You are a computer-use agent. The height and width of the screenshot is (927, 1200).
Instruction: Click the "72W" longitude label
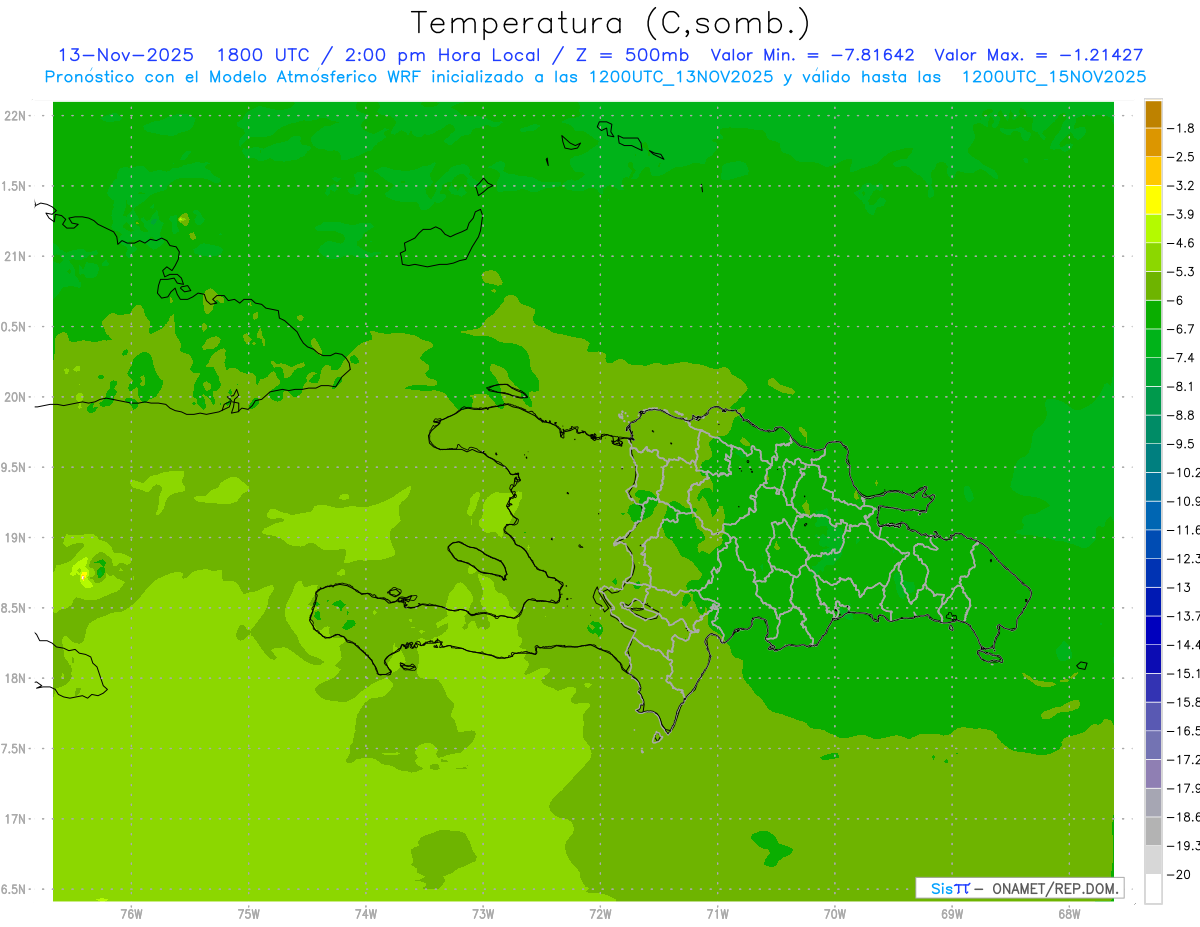(600, 913)
